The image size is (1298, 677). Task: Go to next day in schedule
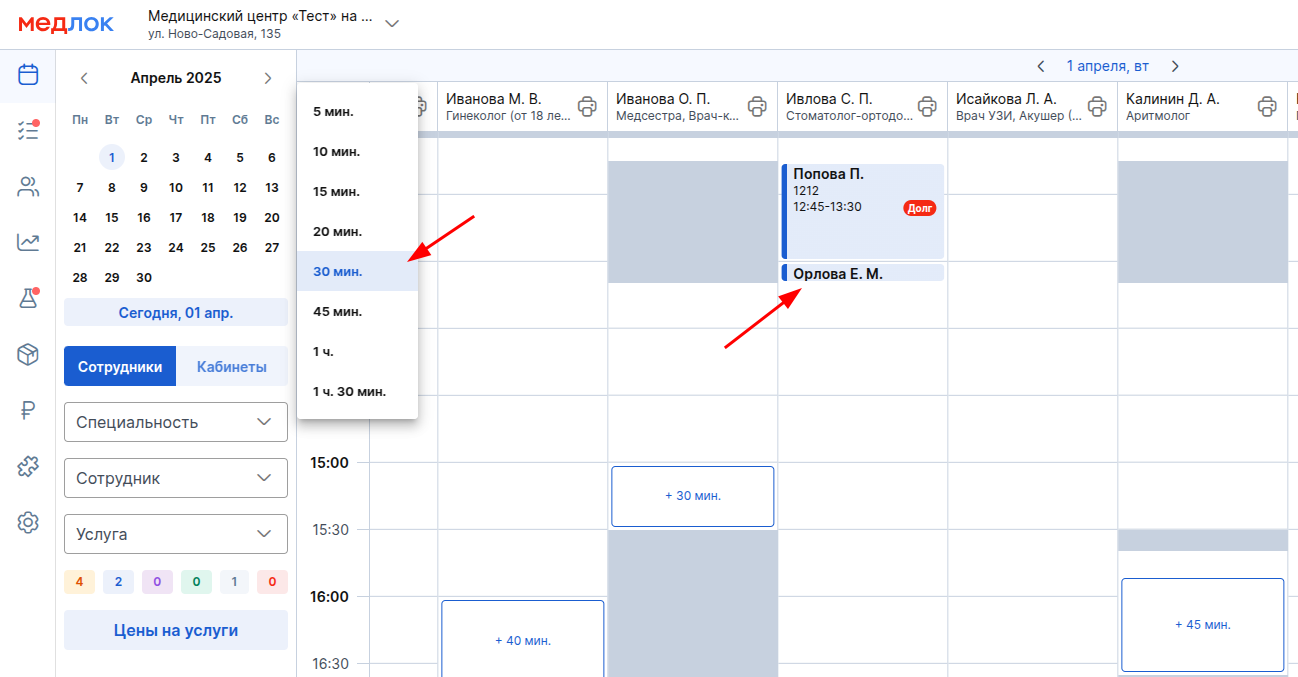click(x=1175, y=66)
